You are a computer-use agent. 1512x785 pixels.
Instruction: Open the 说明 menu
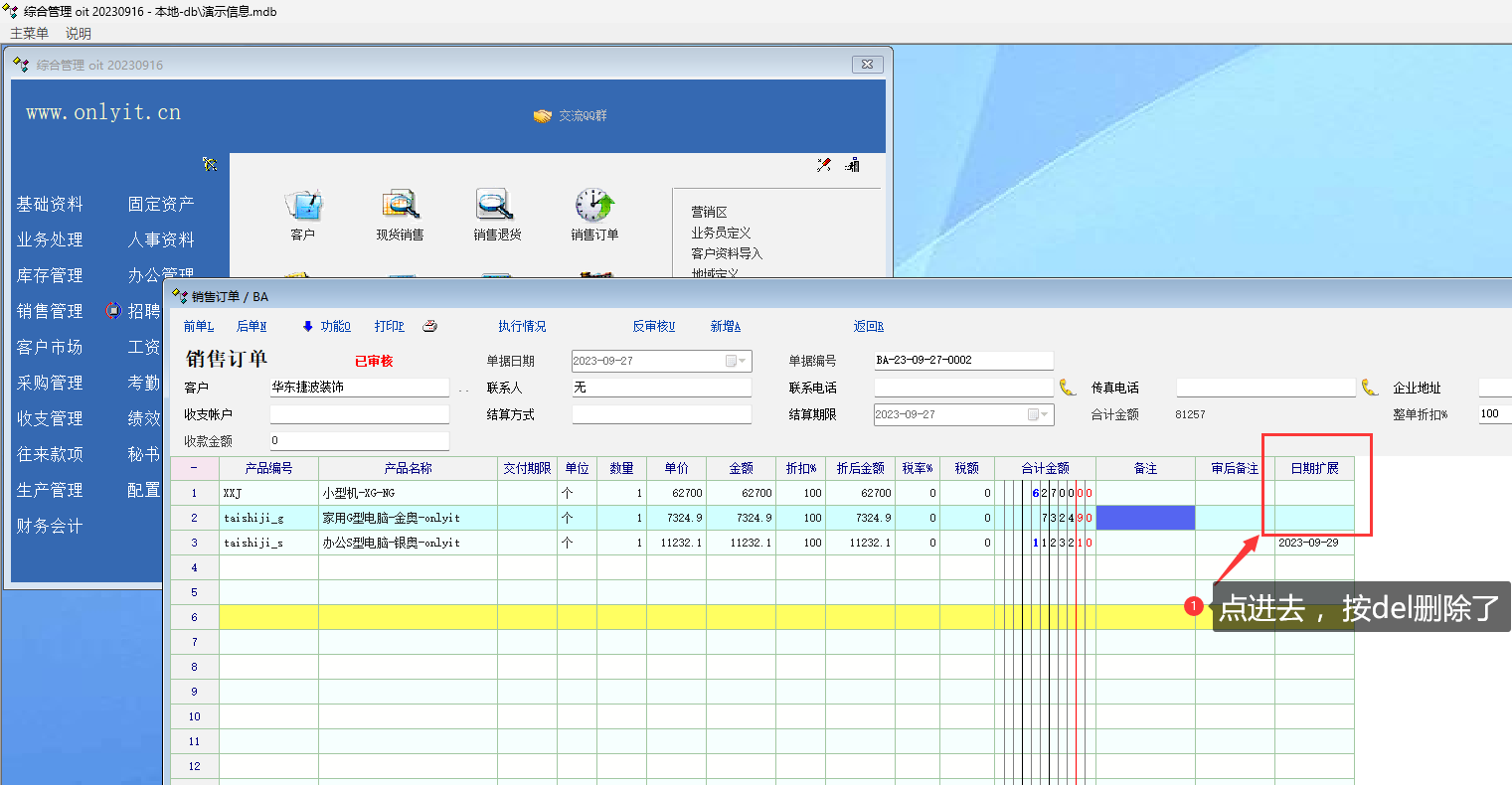(x=79, y=33)
